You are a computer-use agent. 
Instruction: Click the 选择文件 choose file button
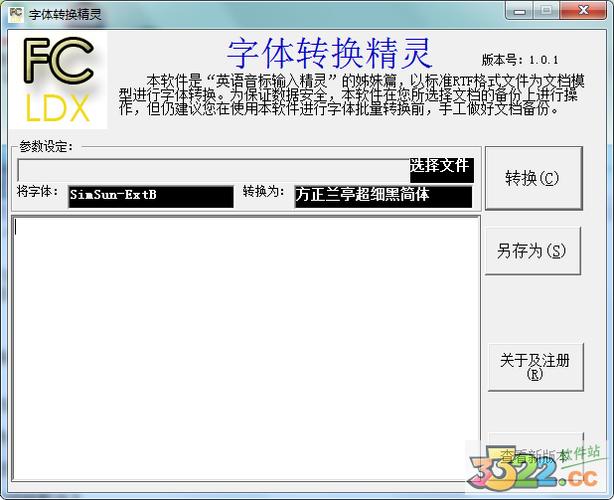(x=442, y=170)
